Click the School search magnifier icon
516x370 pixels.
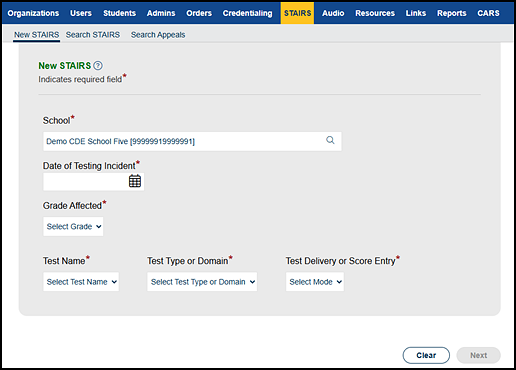pos(330,140)
